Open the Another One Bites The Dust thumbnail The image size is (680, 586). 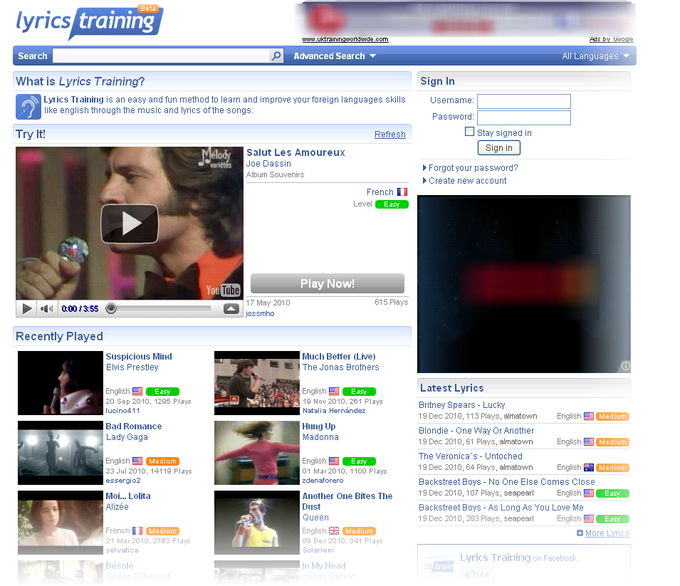(x=257, y=522)
